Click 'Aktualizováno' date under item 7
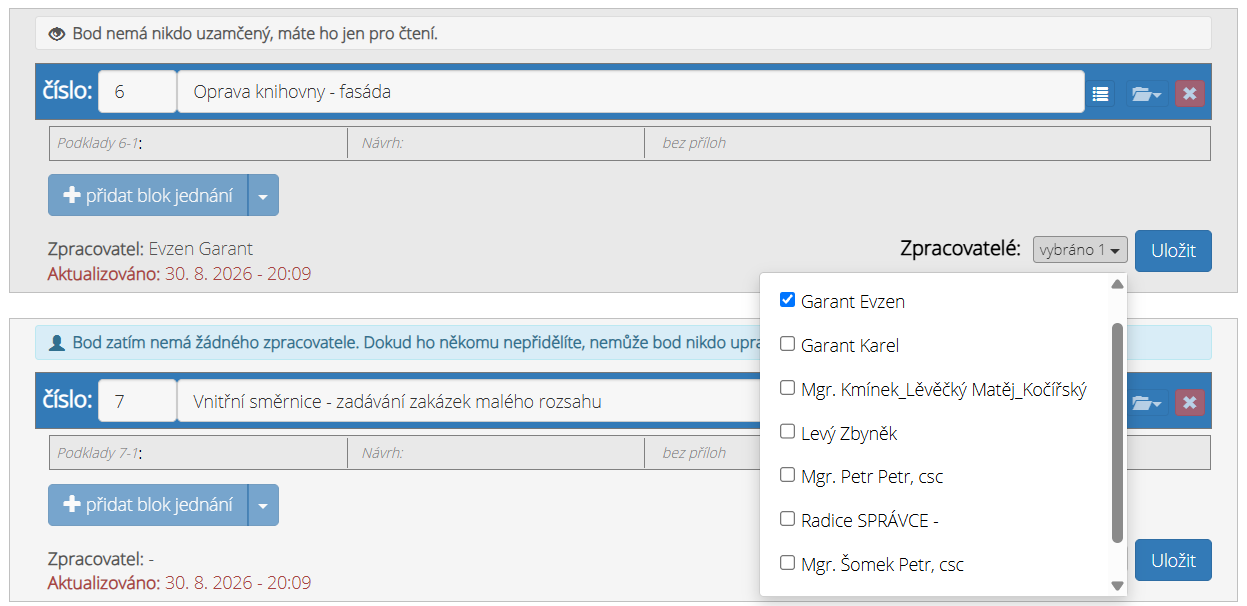Screen dimensions: 1247x606 coord(179,582)
